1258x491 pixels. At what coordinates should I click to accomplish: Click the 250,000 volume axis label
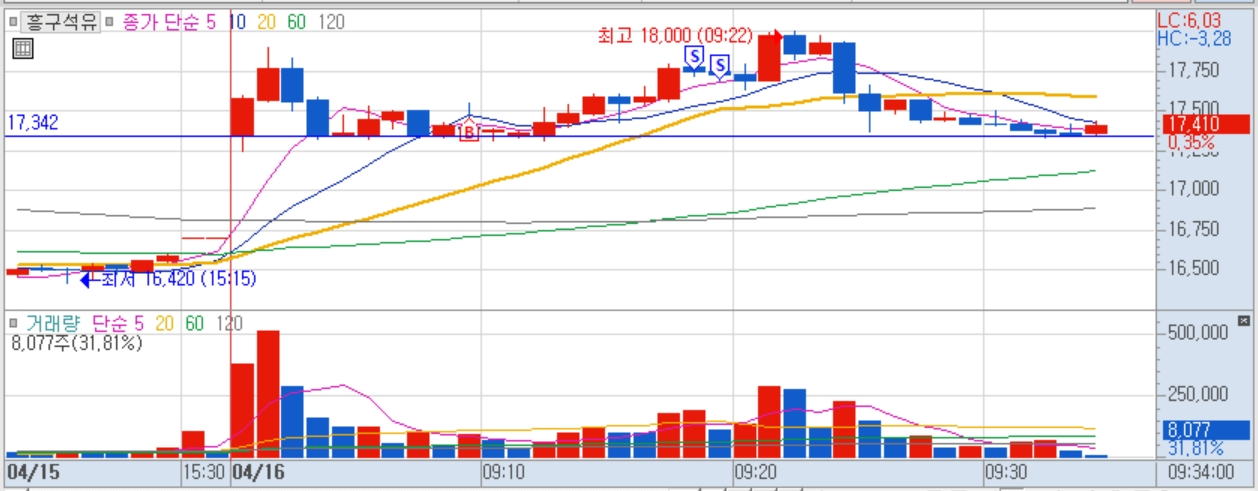coord(1200,394)
